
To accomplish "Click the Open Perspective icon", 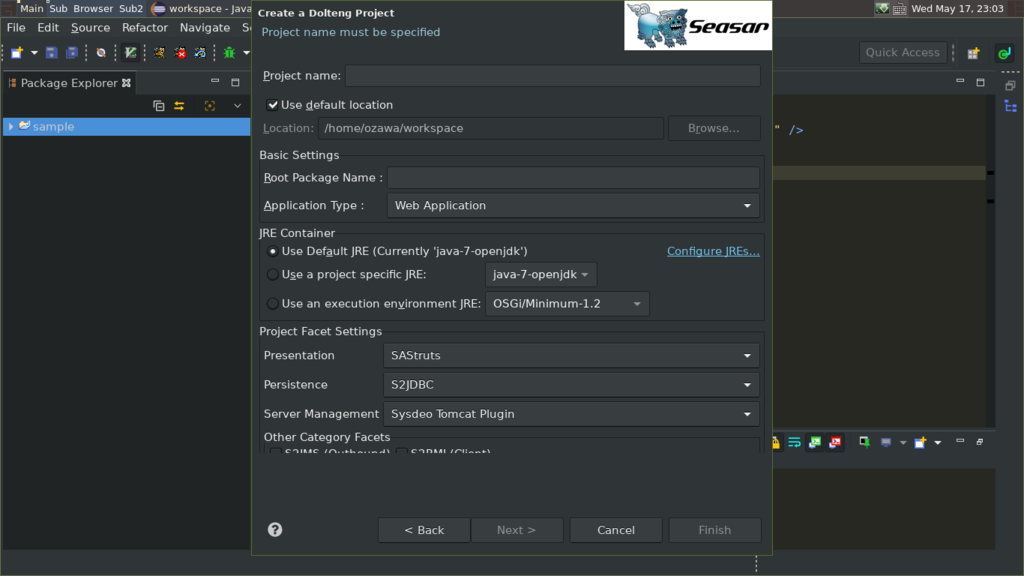I will click(974, 53).
